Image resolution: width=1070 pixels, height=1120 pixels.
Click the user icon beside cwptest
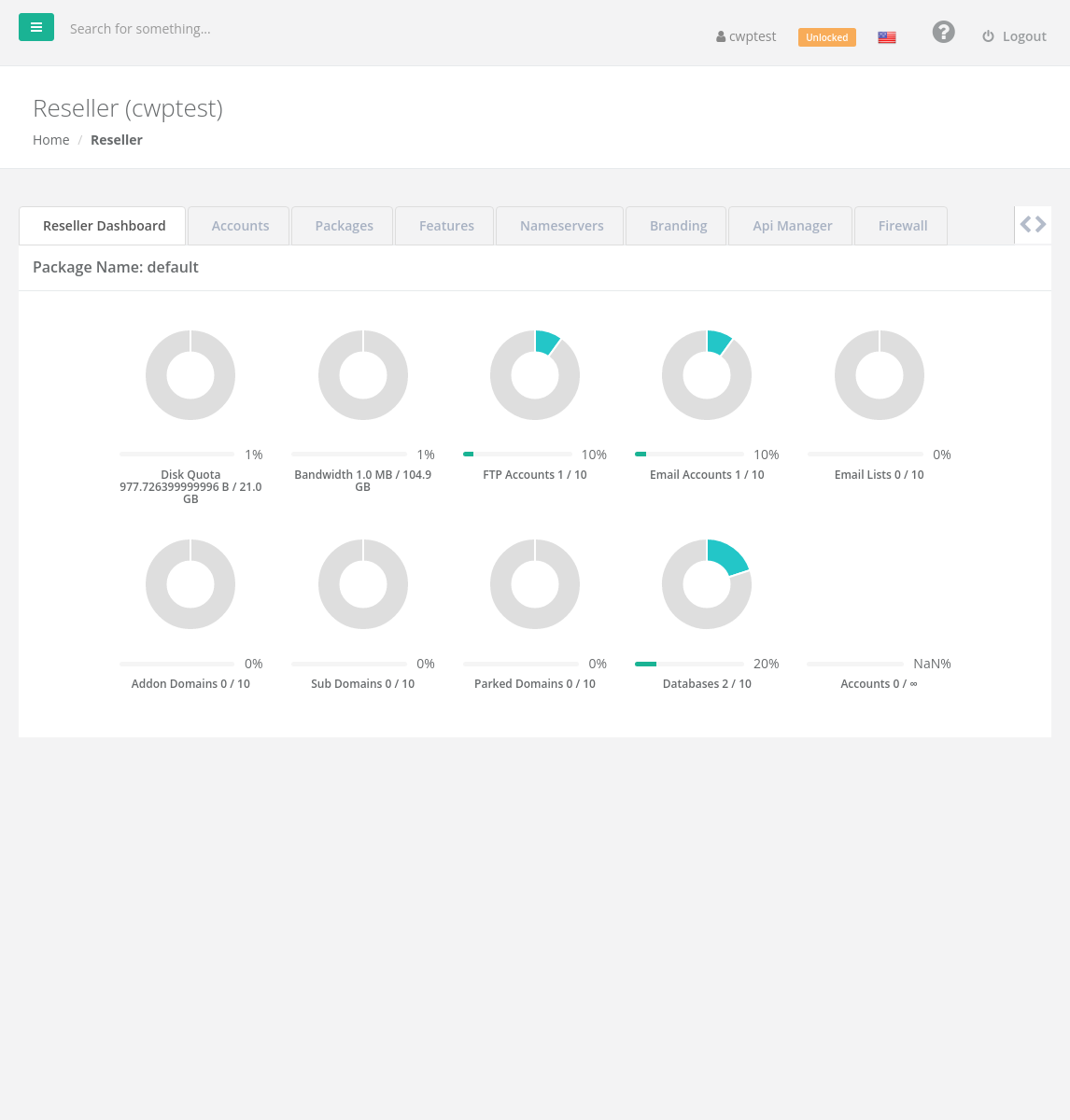click(x=721, y=37)
